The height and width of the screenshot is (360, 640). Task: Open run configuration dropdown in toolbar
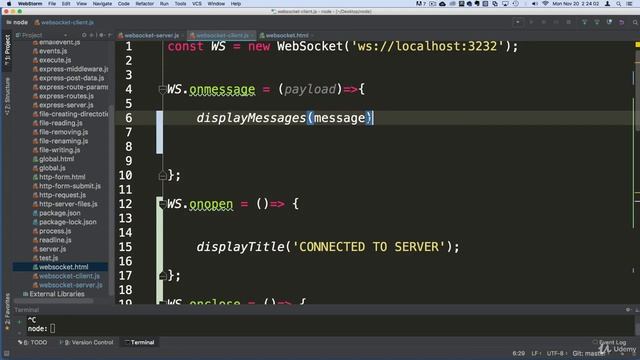518,22
